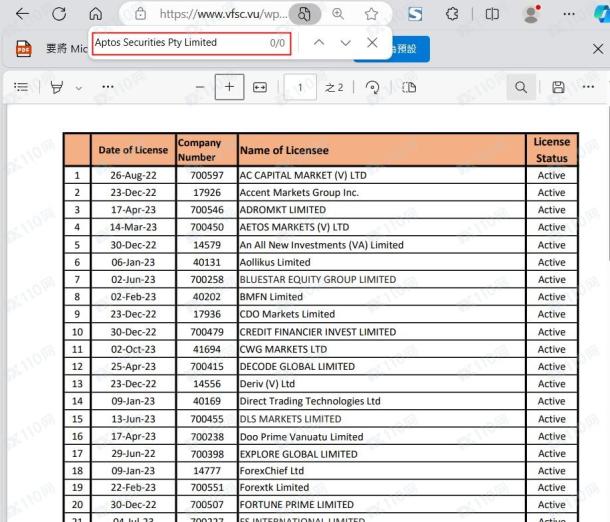The width and height of the screenshot is (610, 522).
Task: Select the EXPLORE GLOBAL LIMITED cell
Action: pos(382,454)
